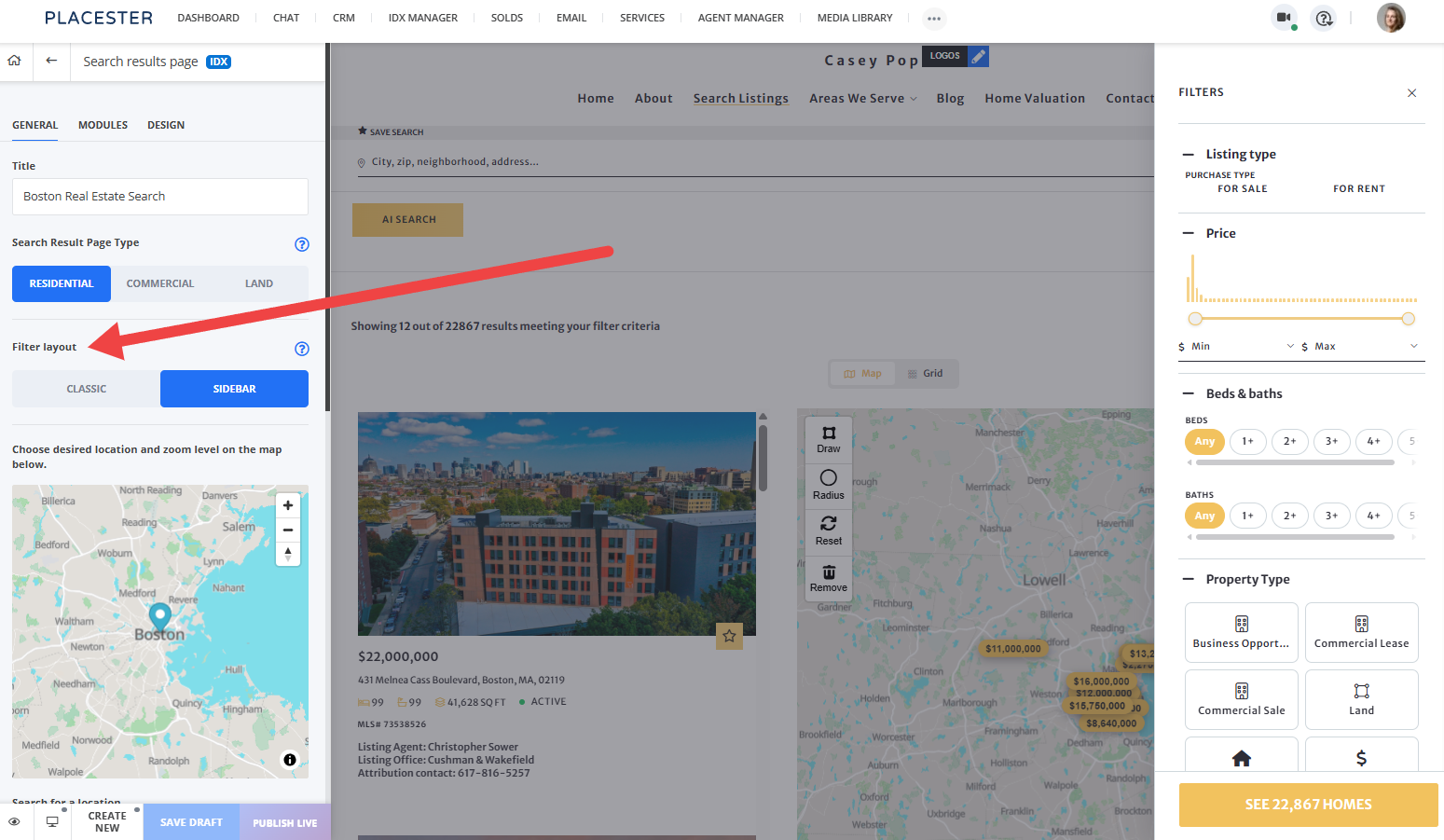Click the eye preview icon in the bottom bar

click(14, 821)
